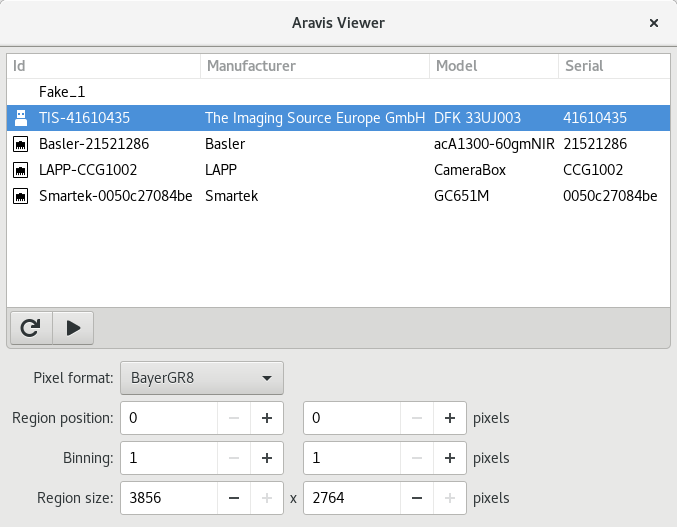
Task: Increase Region position Y with plus
Action: point(450,418)
